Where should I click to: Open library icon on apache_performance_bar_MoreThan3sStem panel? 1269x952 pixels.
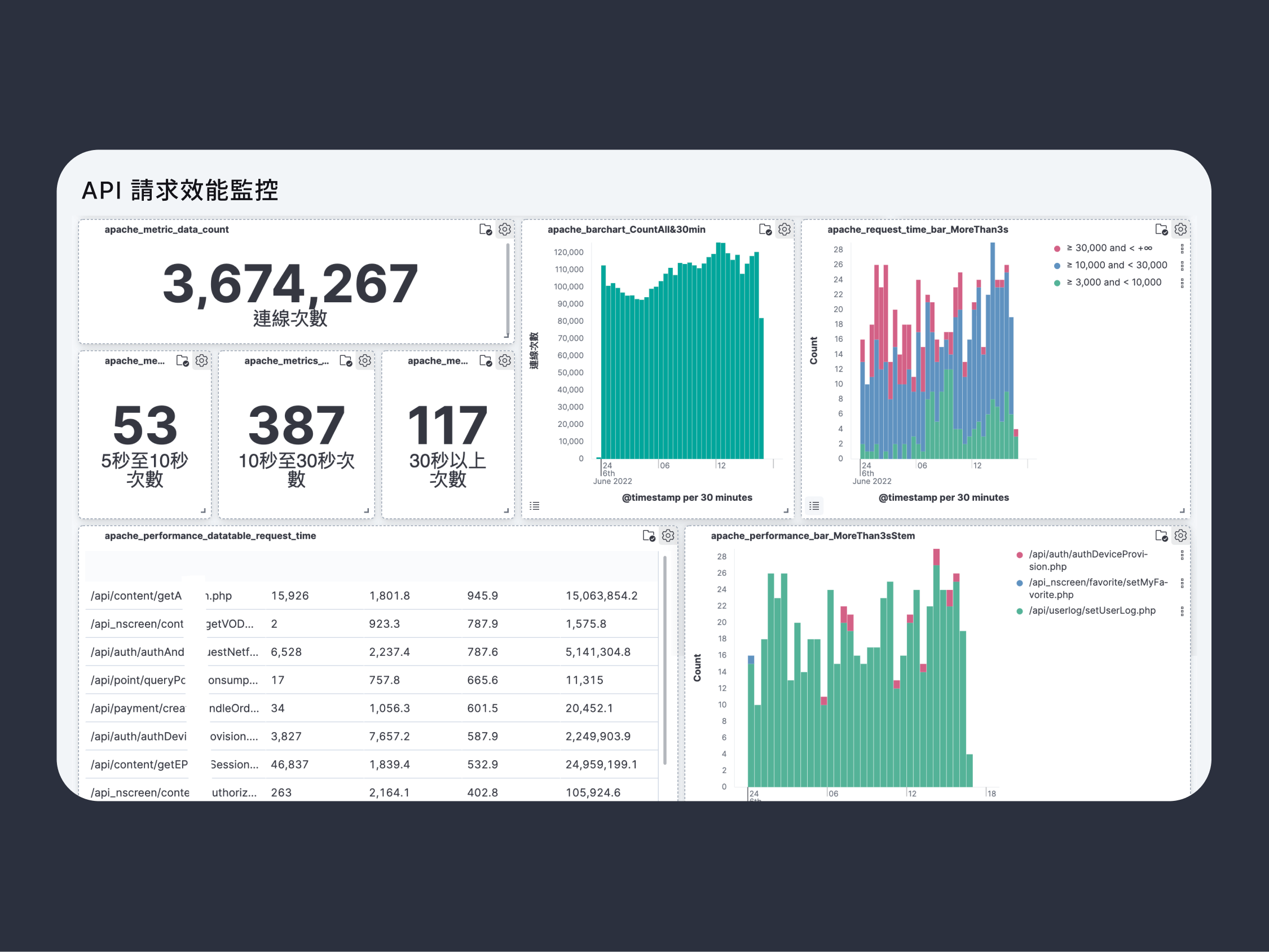[x=1161, y=536]
